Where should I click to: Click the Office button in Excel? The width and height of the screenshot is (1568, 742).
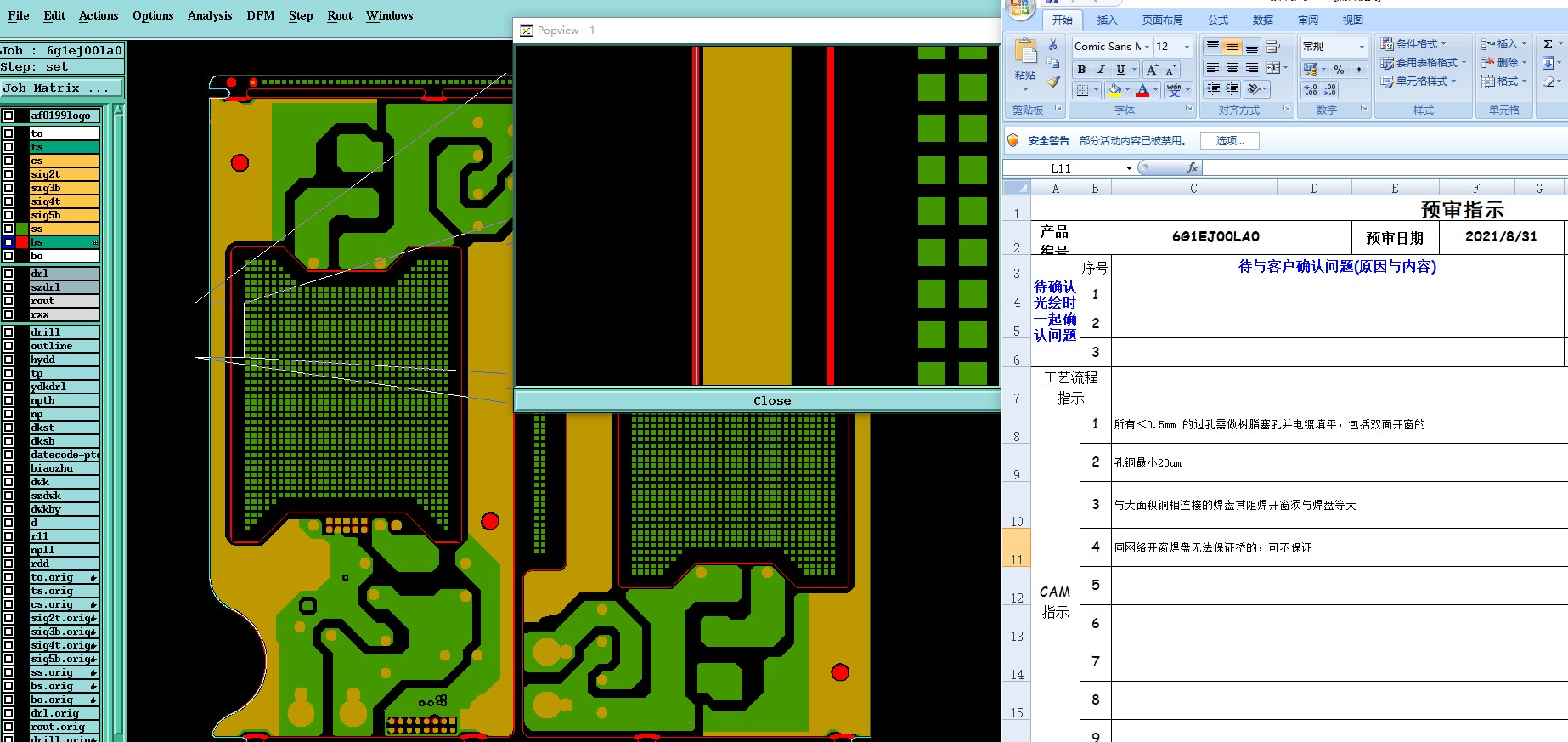[1019, 9]
